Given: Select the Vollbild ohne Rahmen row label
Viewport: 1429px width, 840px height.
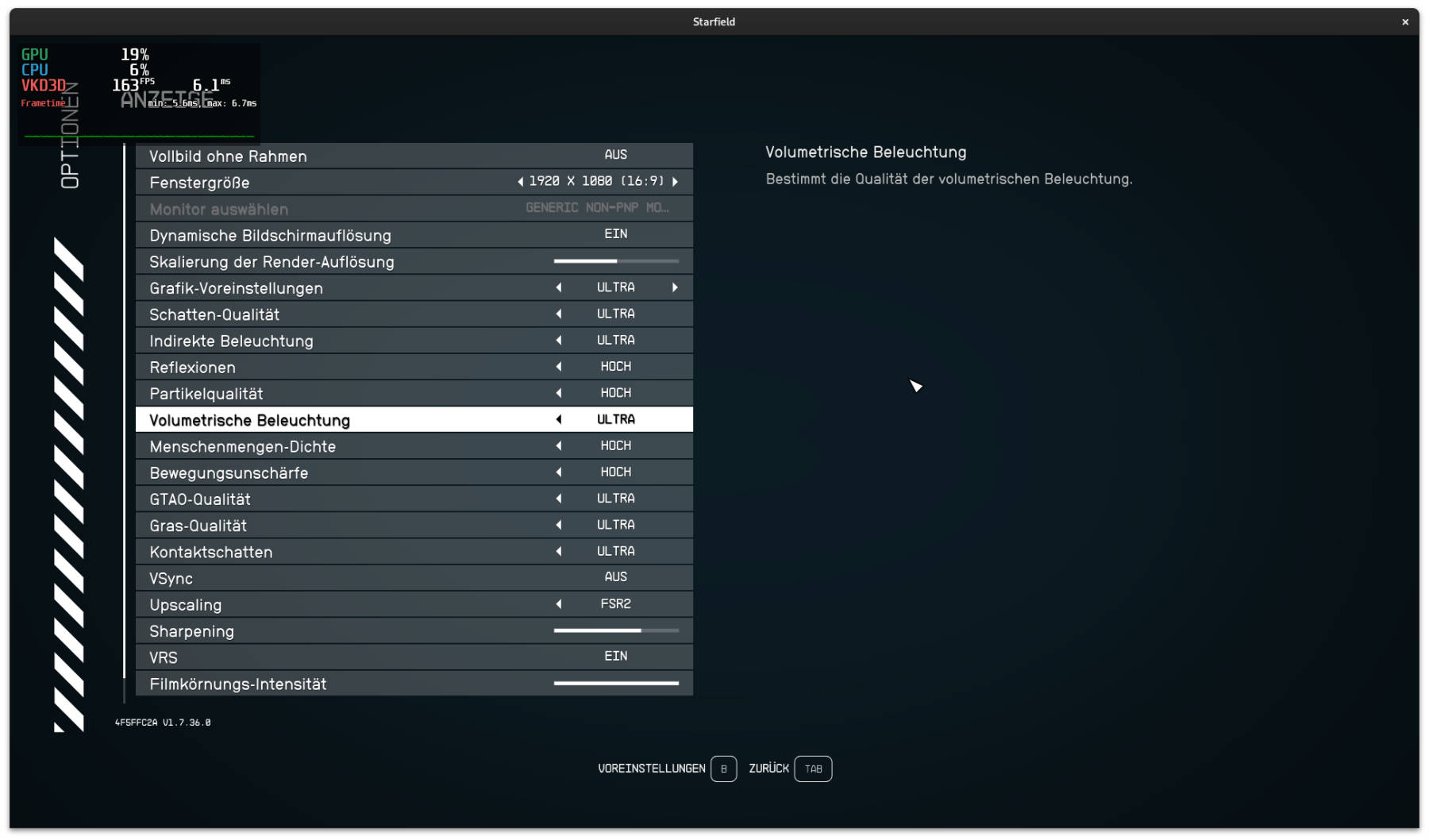Looking at the screenshot, I should (228, 156).
